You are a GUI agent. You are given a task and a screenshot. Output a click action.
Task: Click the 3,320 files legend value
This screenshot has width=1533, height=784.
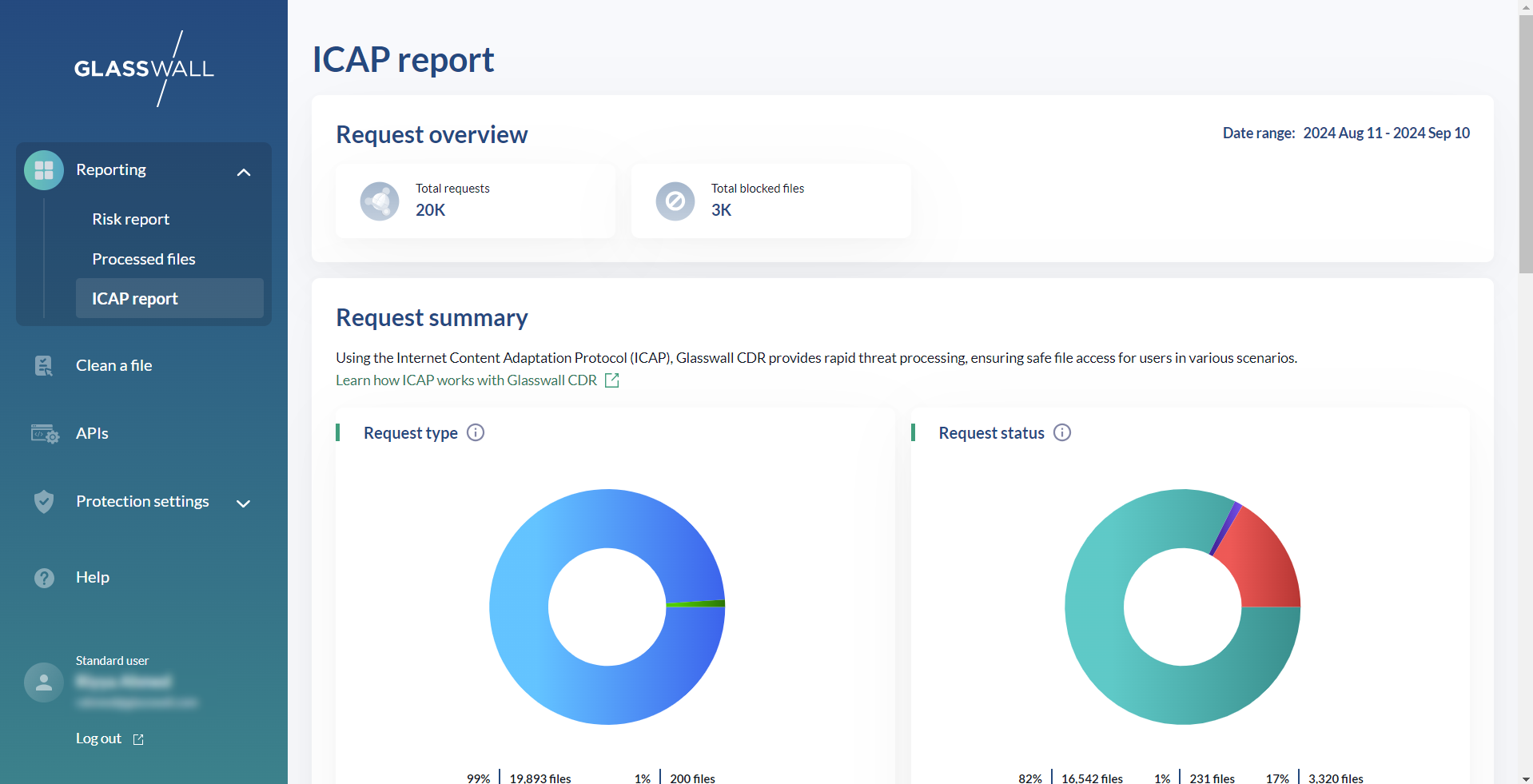point(1336,778)
